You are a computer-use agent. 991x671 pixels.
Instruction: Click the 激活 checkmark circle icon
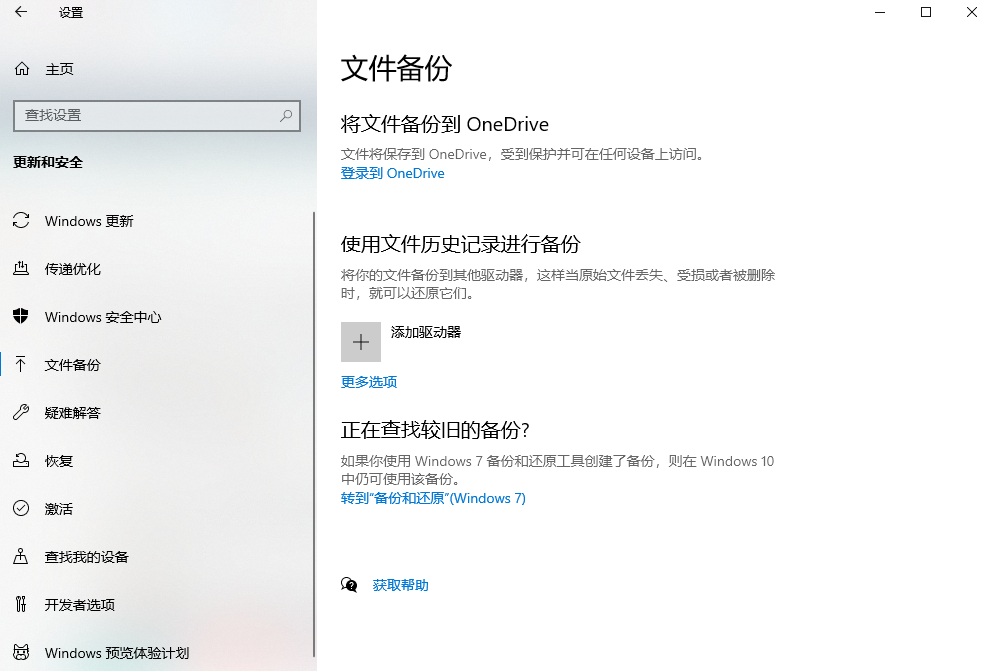click(x=21, y=509)
